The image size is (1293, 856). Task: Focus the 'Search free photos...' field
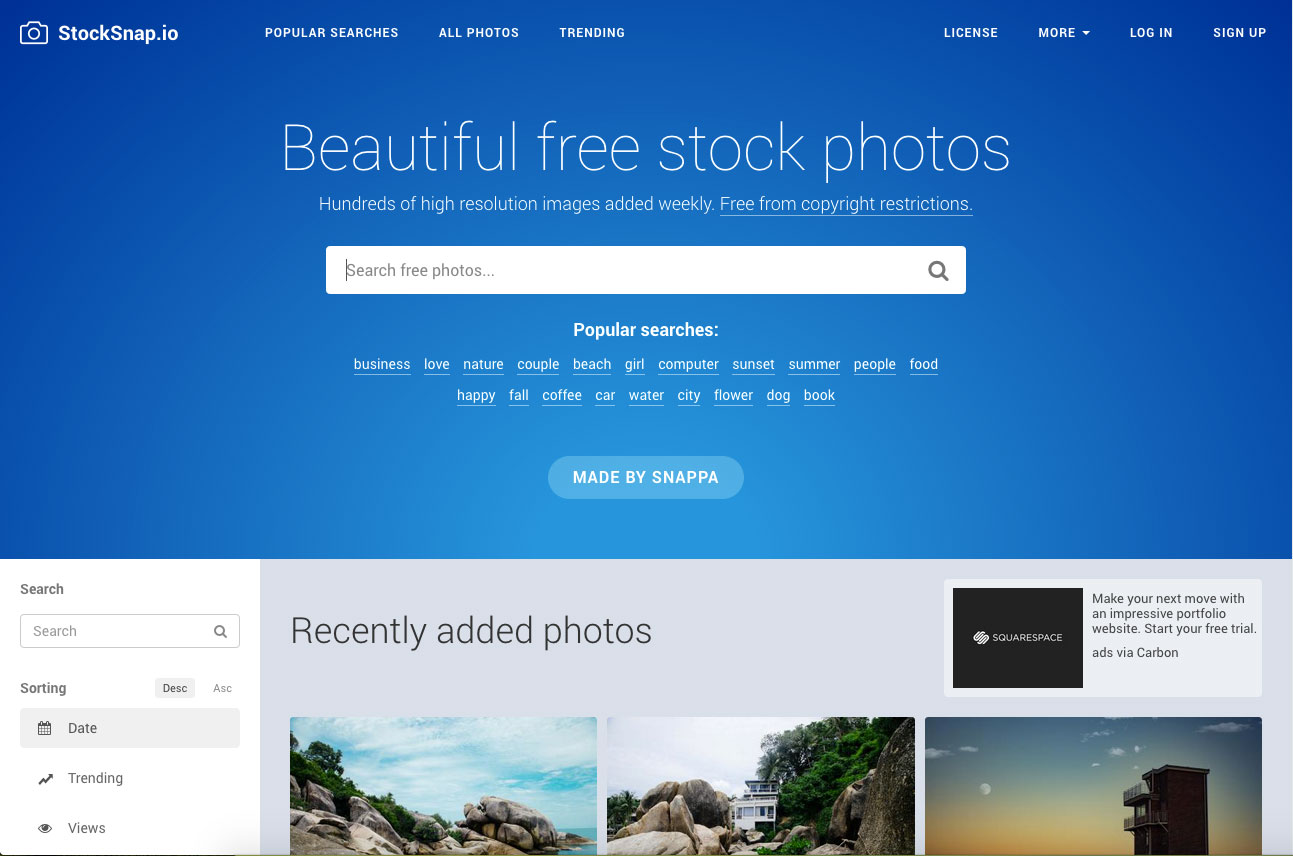click(646, 270)
